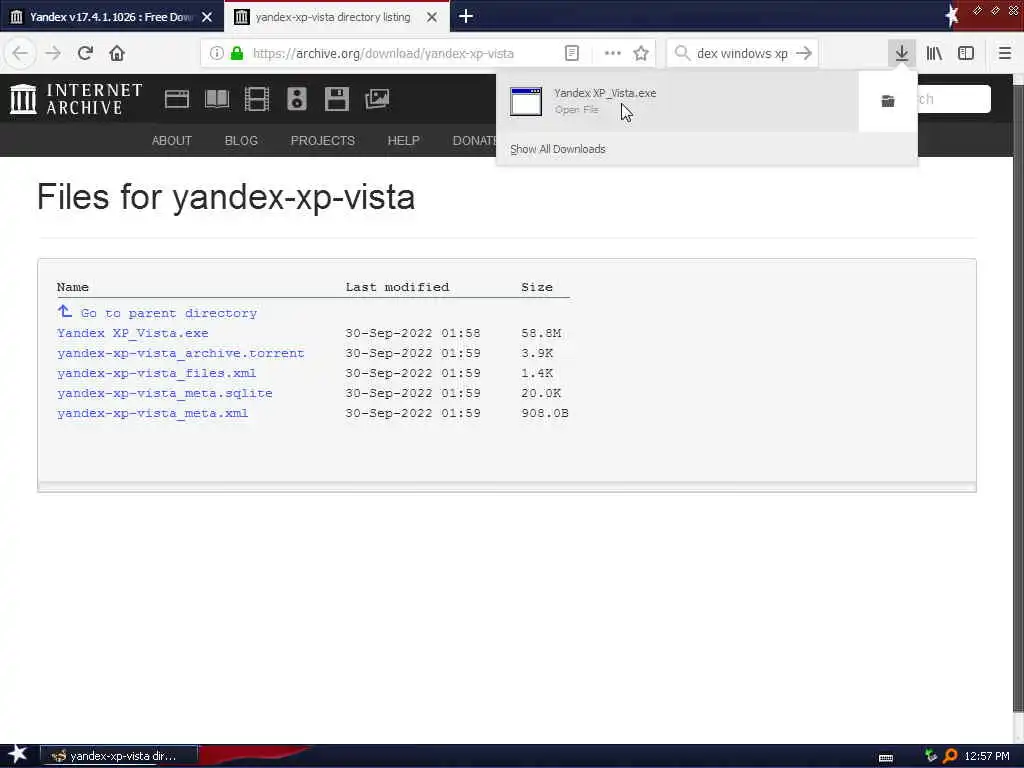Open yandex-xp-vista_meta.sqlite link
Image resolution: width=1024 pixels, height=768 pixels.
pyautogui.click(x=165, y=393)
